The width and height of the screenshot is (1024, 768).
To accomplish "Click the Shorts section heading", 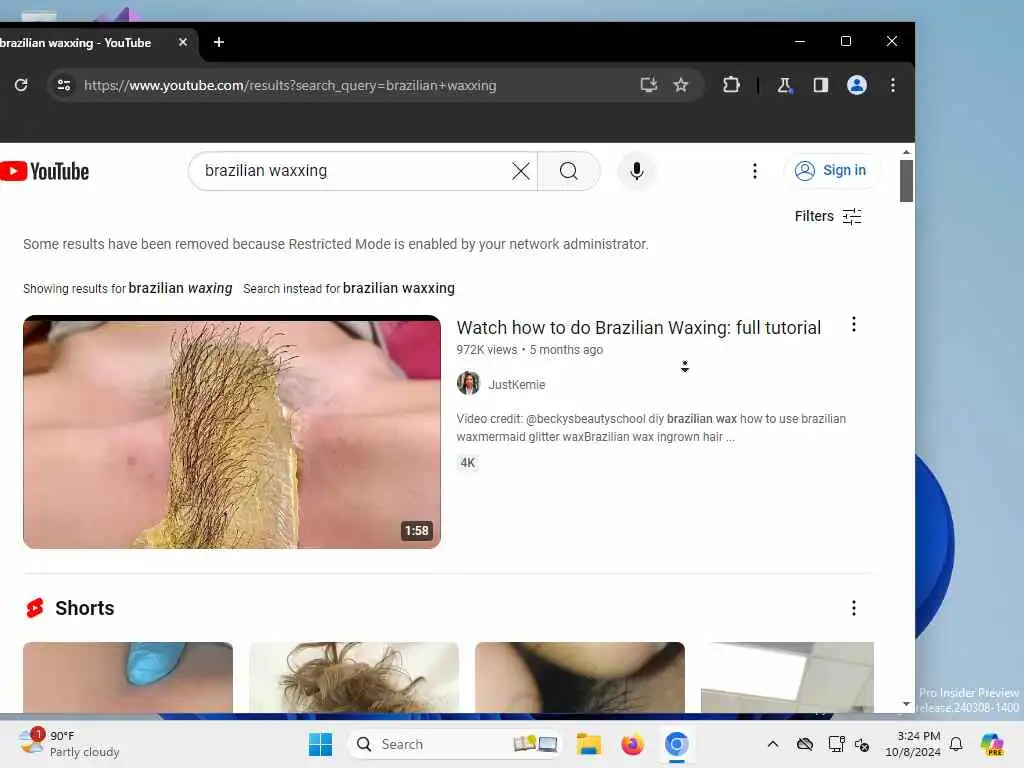I will point(84,608).
